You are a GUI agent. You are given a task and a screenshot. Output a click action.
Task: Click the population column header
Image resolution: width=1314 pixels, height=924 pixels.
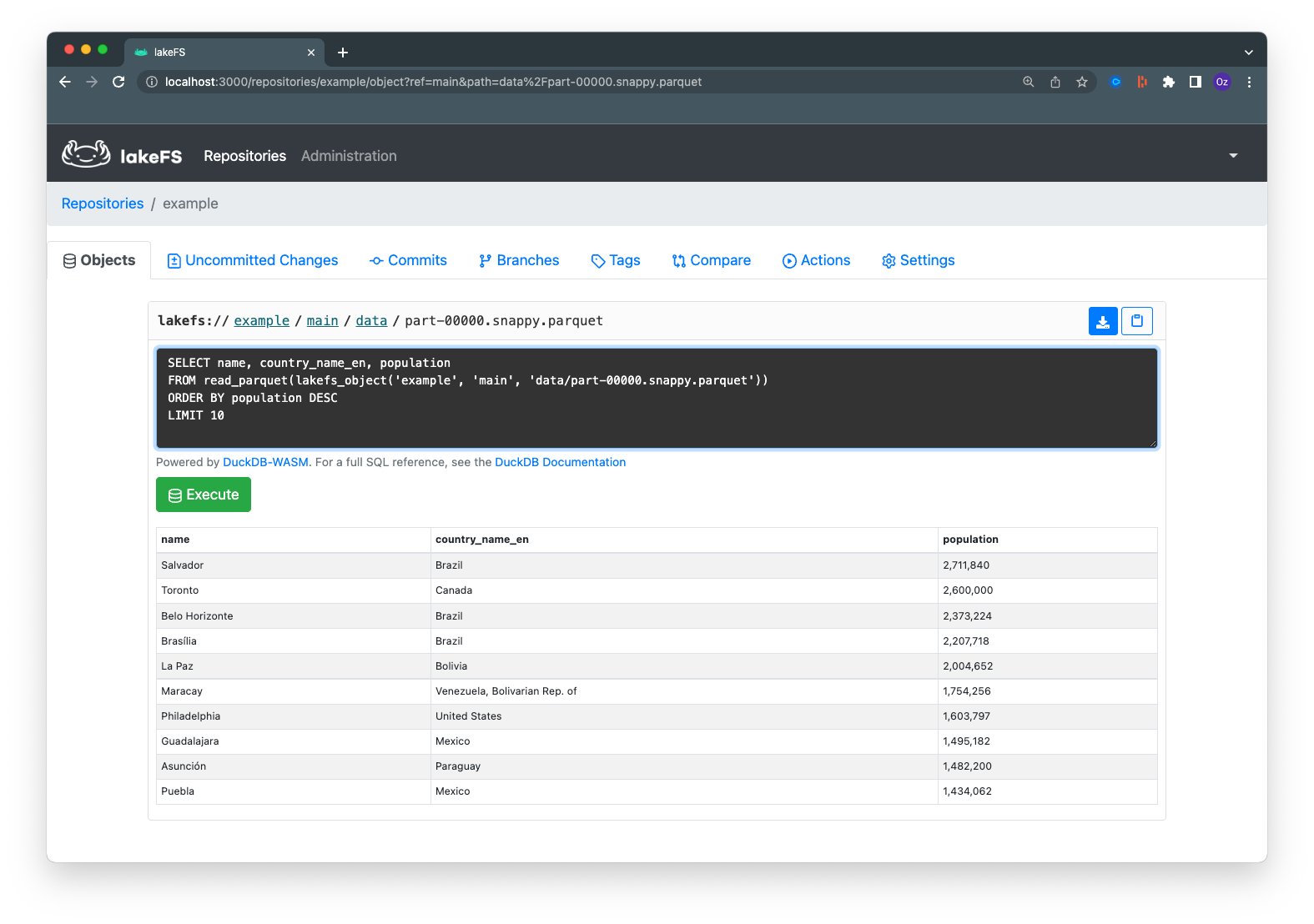[x=1048, y=540]
